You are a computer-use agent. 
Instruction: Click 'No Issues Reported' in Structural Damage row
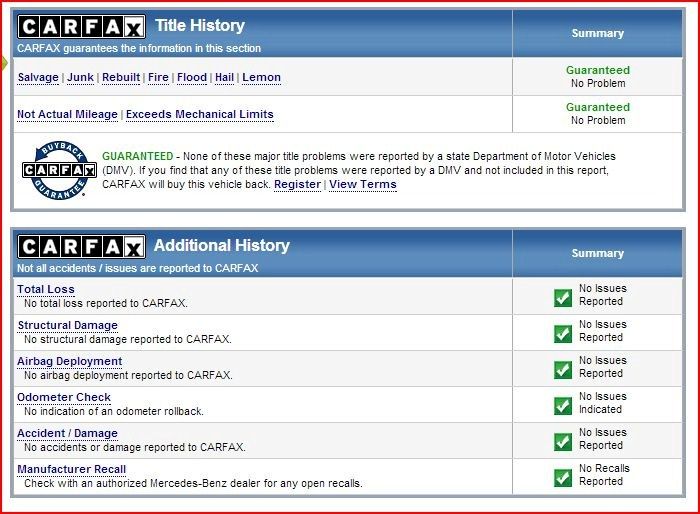click(603, 331)
